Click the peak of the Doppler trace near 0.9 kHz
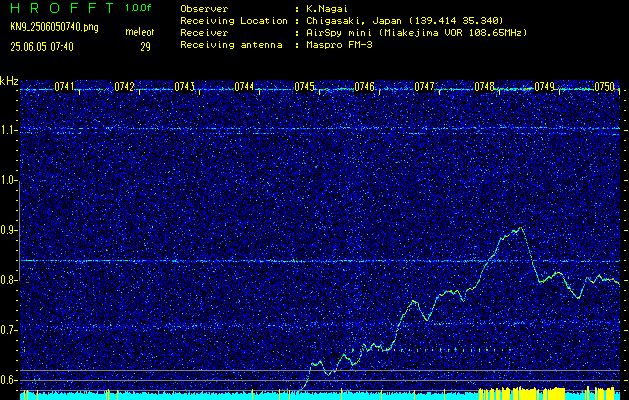The height and width of the screenshot is (400, 629). (520, 228)
